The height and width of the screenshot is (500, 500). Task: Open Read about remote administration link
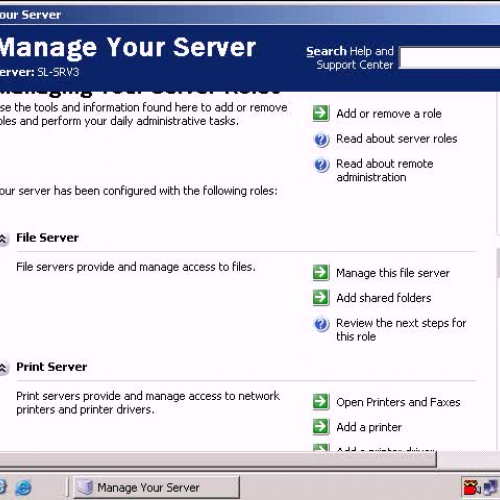click(x=385, y=170)
